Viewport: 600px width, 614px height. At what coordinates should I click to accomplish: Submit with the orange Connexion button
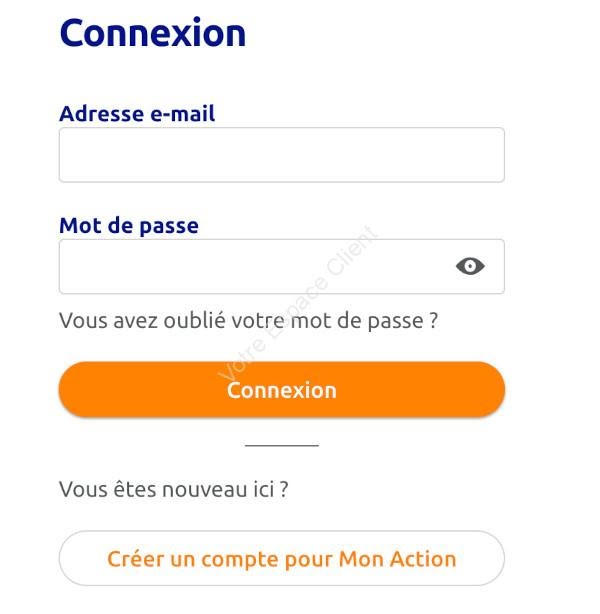(282, 390)
